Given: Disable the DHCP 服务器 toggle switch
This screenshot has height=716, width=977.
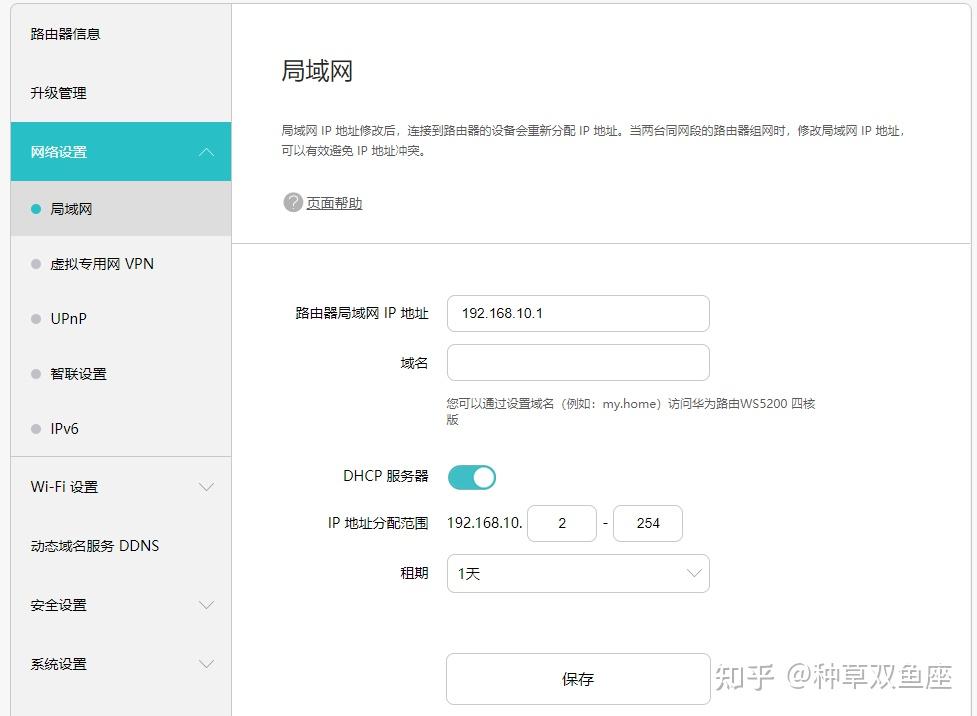Looking at the screenshot, I should tap(472, 477).
